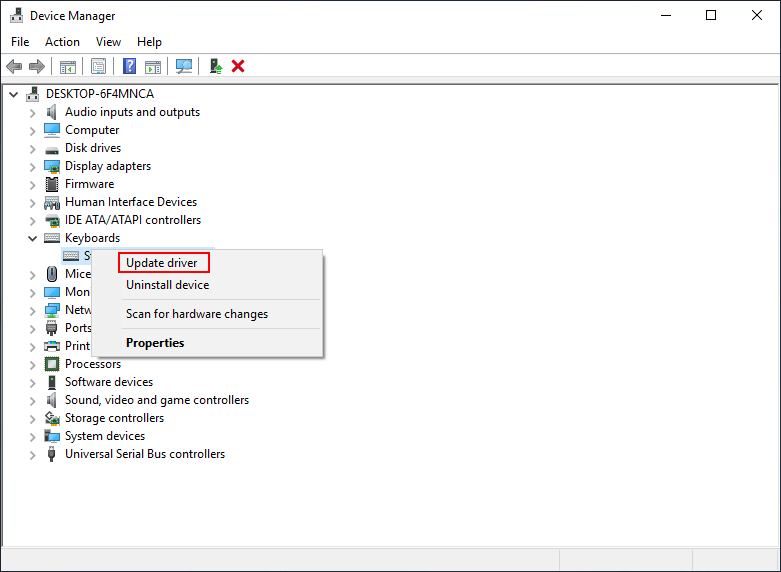Click the Device Manager title bar icon
This screenshot has width=781, height=572.
16,15
